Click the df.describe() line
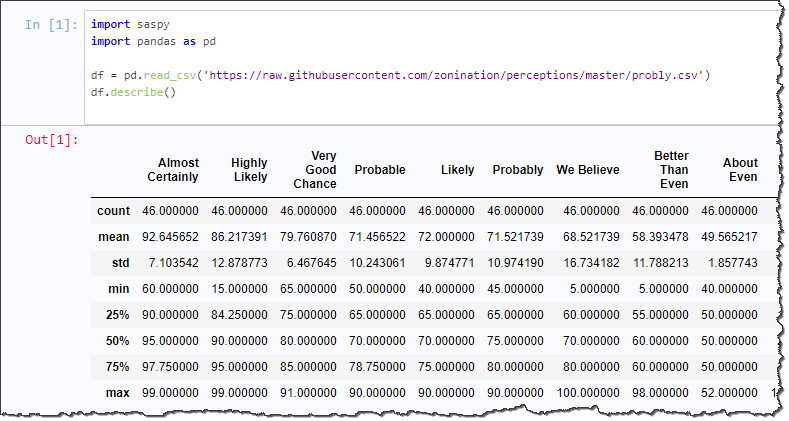Screen dimensions: 789x421 (x=133, y=93)
